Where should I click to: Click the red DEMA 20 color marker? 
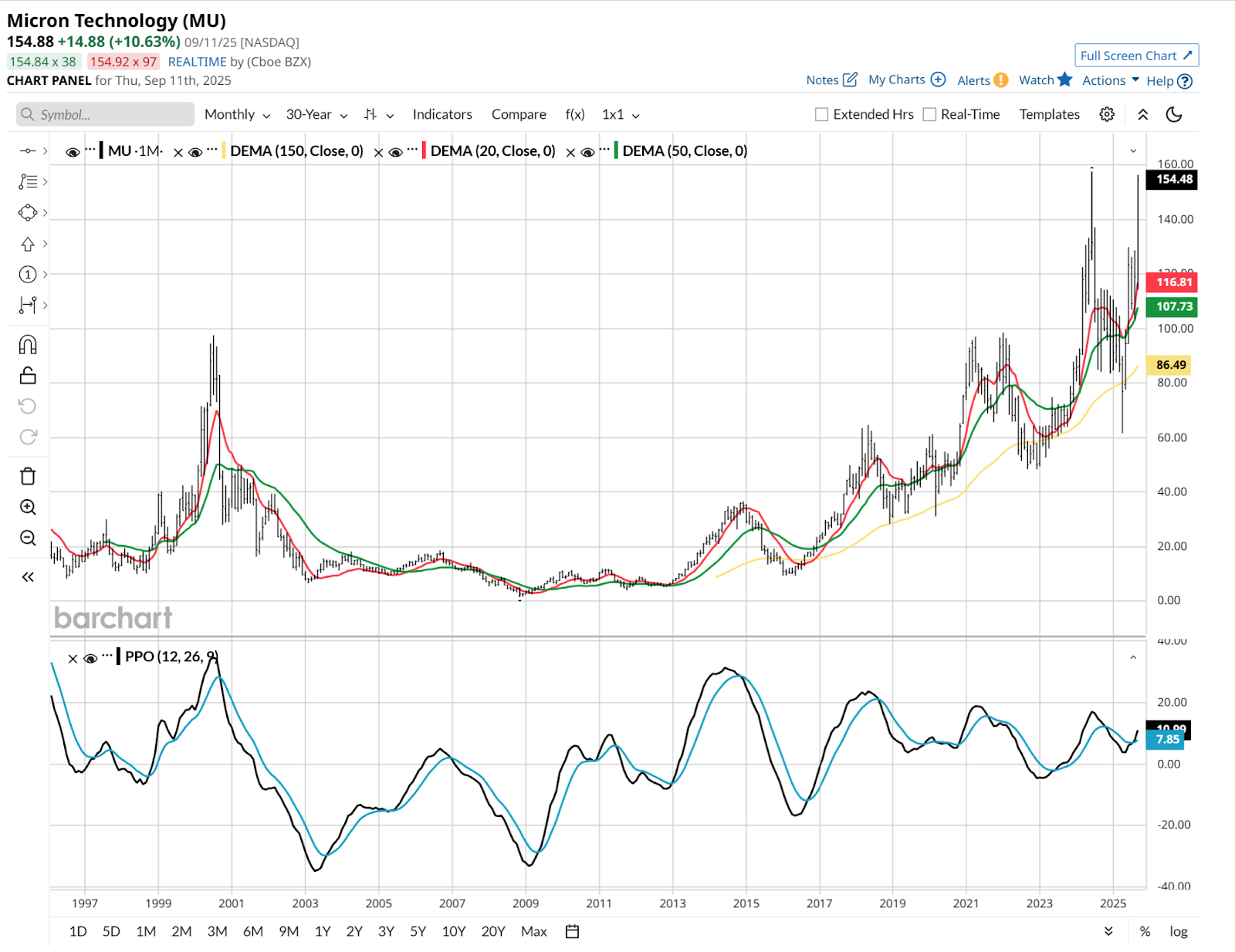[x=424, y=150]
